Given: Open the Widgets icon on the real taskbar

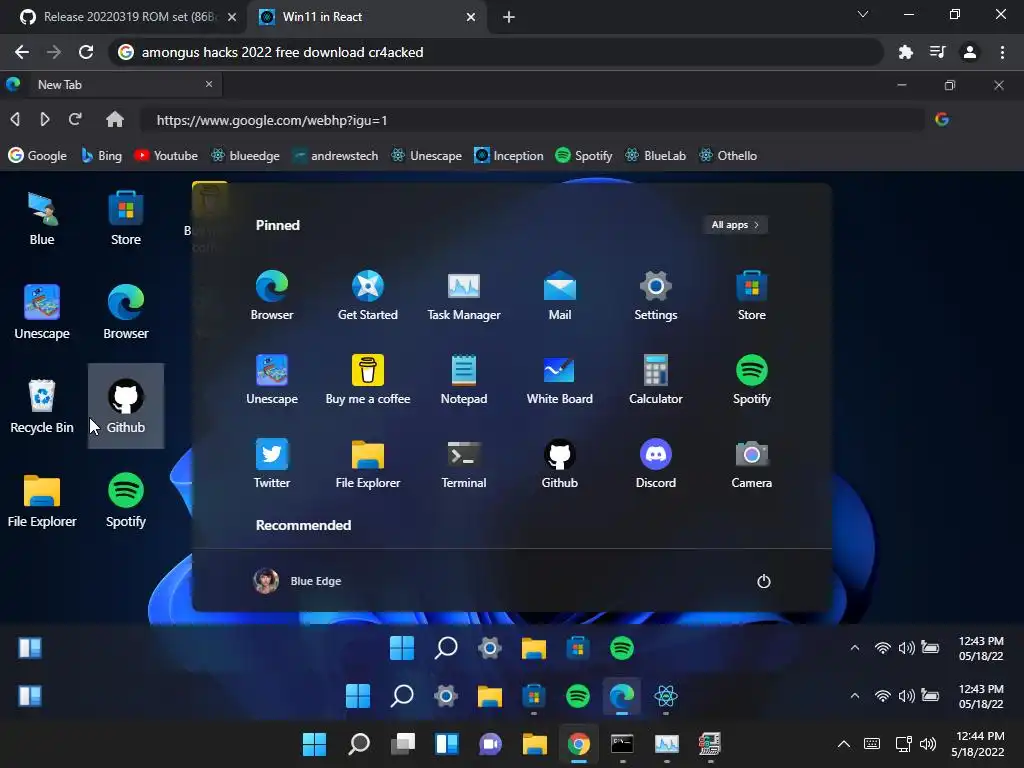Looking at the screenshot, I should [x=447, y=744].
